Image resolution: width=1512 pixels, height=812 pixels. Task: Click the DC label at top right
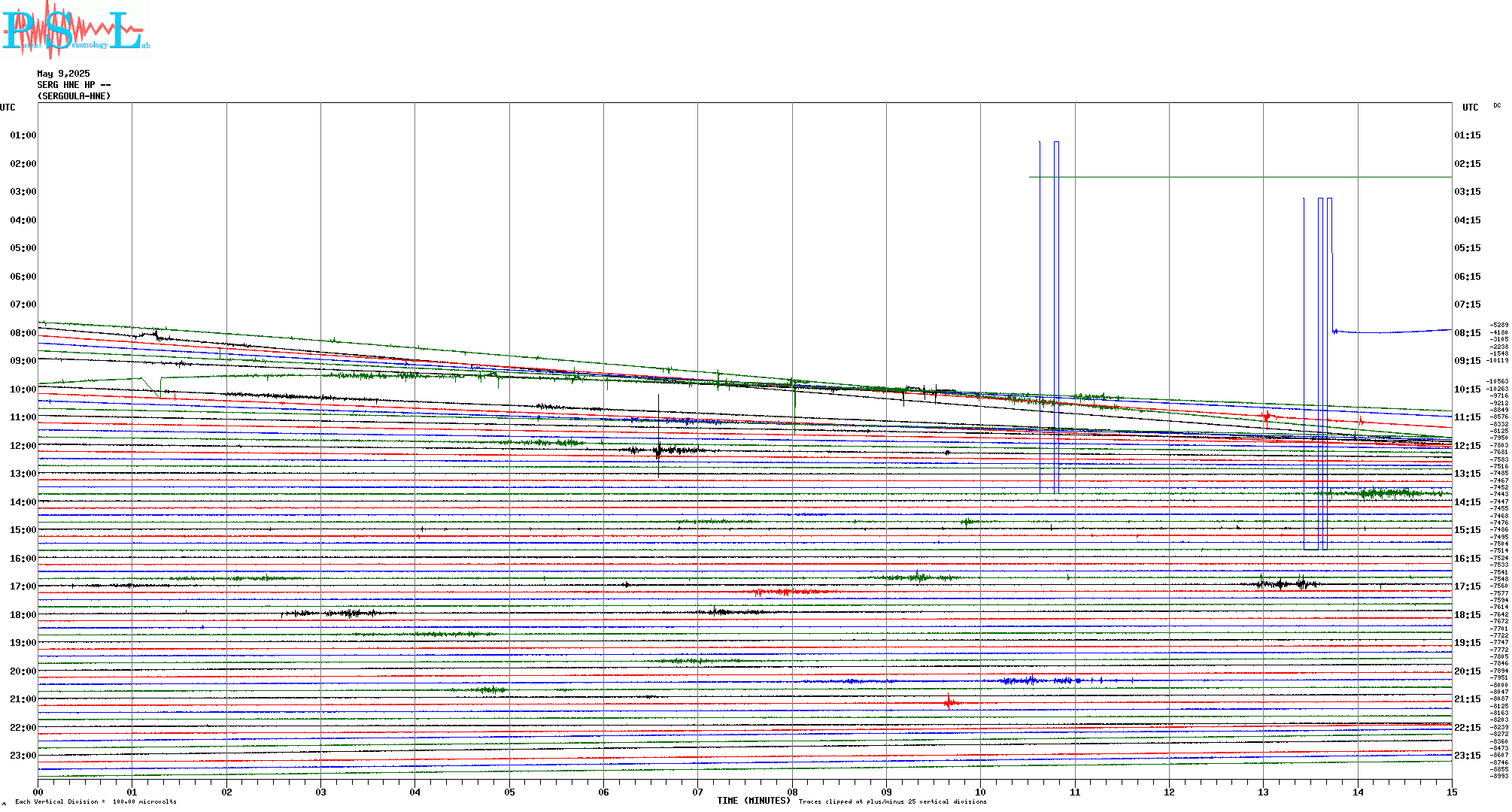click(1496, 106)
